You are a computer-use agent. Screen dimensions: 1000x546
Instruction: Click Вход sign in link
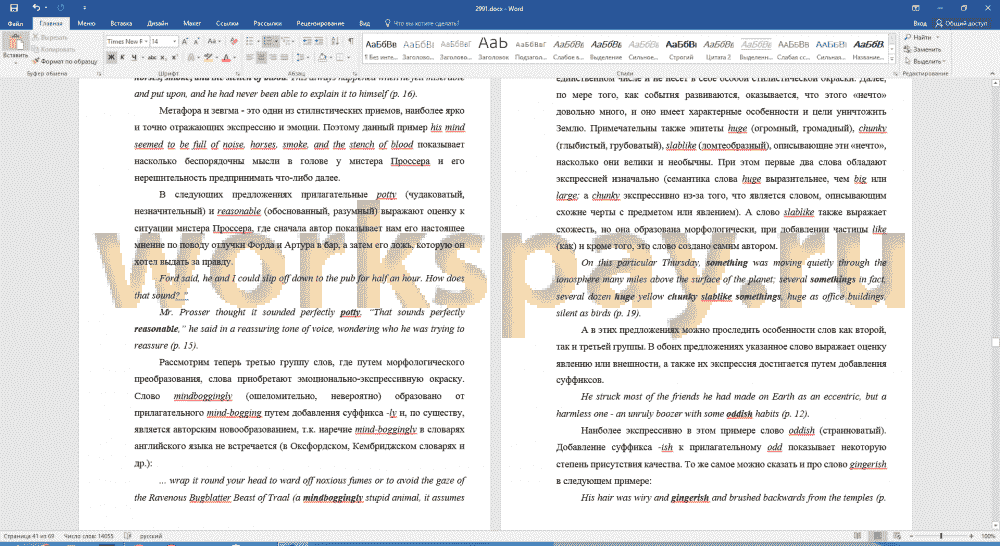920,24
